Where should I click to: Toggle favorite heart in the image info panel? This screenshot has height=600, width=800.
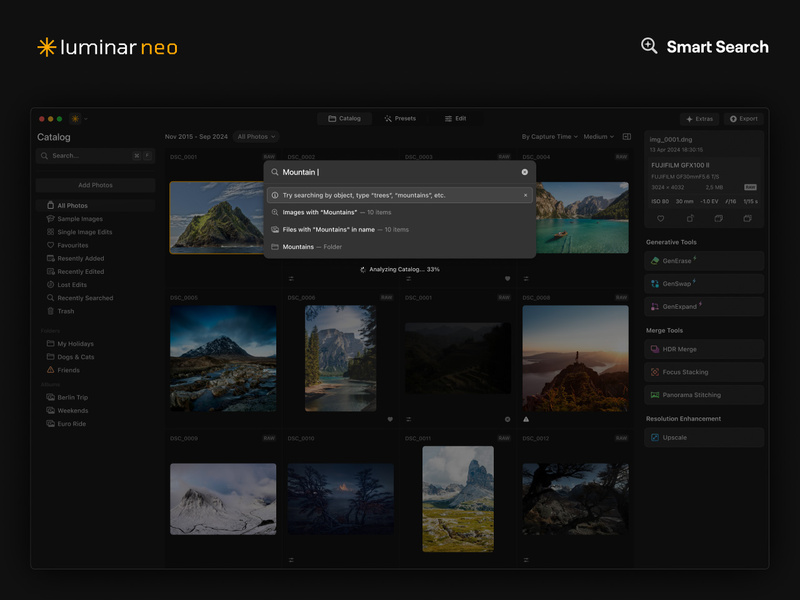661,218
